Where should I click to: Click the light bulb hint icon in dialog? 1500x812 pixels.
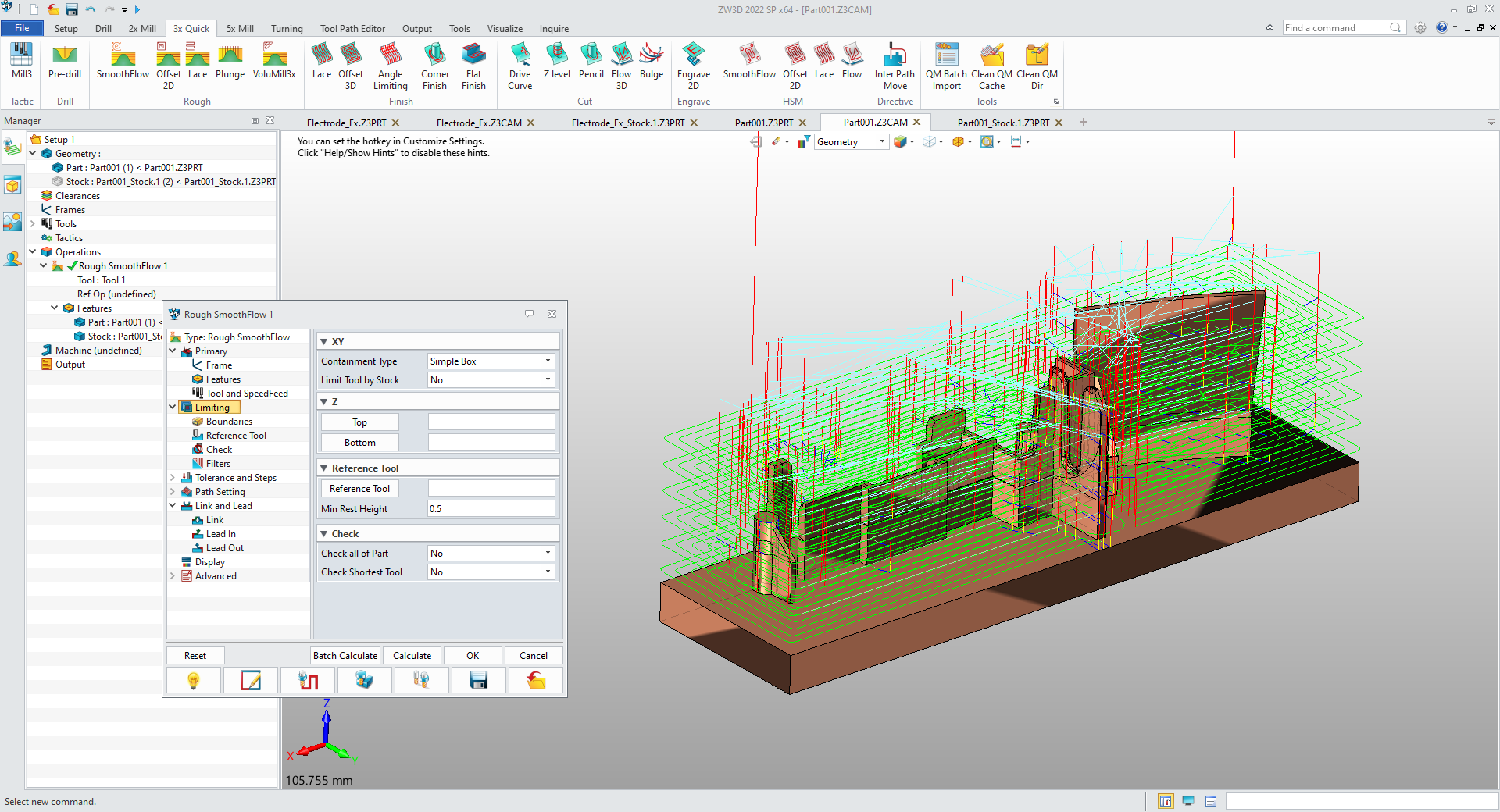pos(194,680)
